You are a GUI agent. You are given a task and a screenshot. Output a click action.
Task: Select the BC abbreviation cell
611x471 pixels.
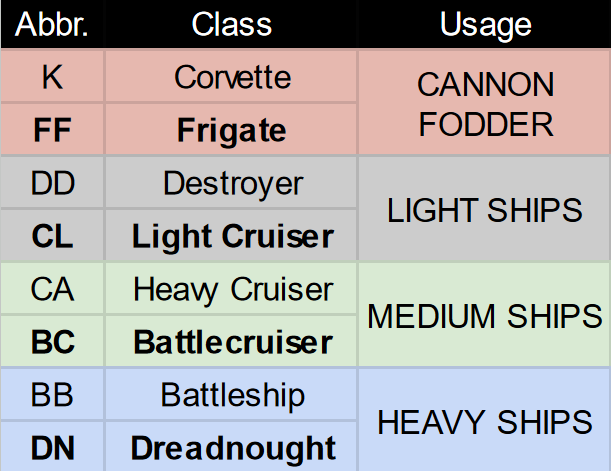click(x=52, y=343)
